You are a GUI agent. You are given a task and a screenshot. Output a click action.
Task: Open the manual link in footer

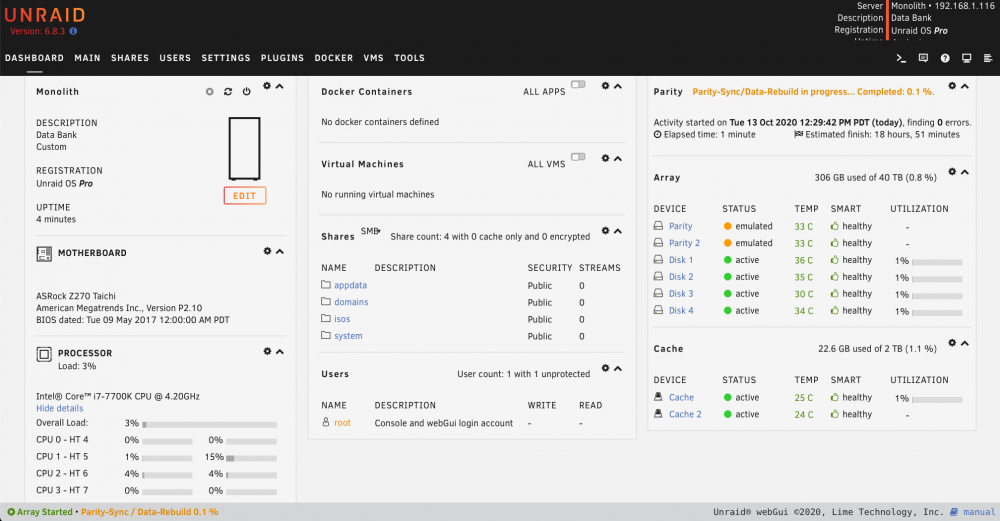click(x=979, y=511)
